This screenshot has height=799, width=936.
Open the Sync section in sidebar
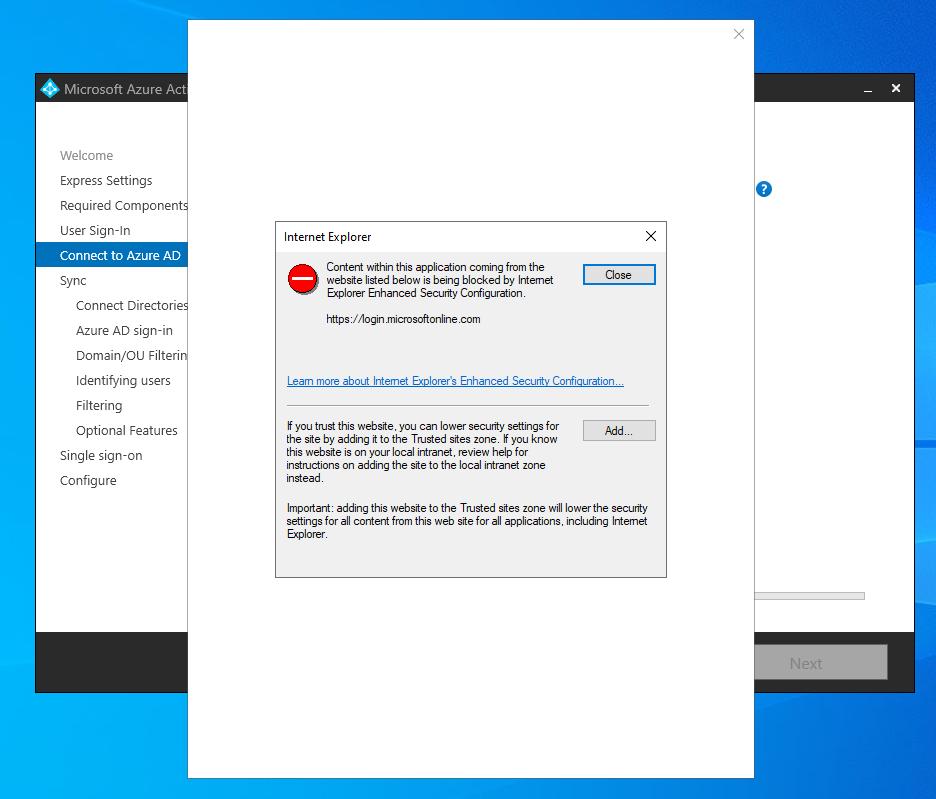tap(73, 281)
